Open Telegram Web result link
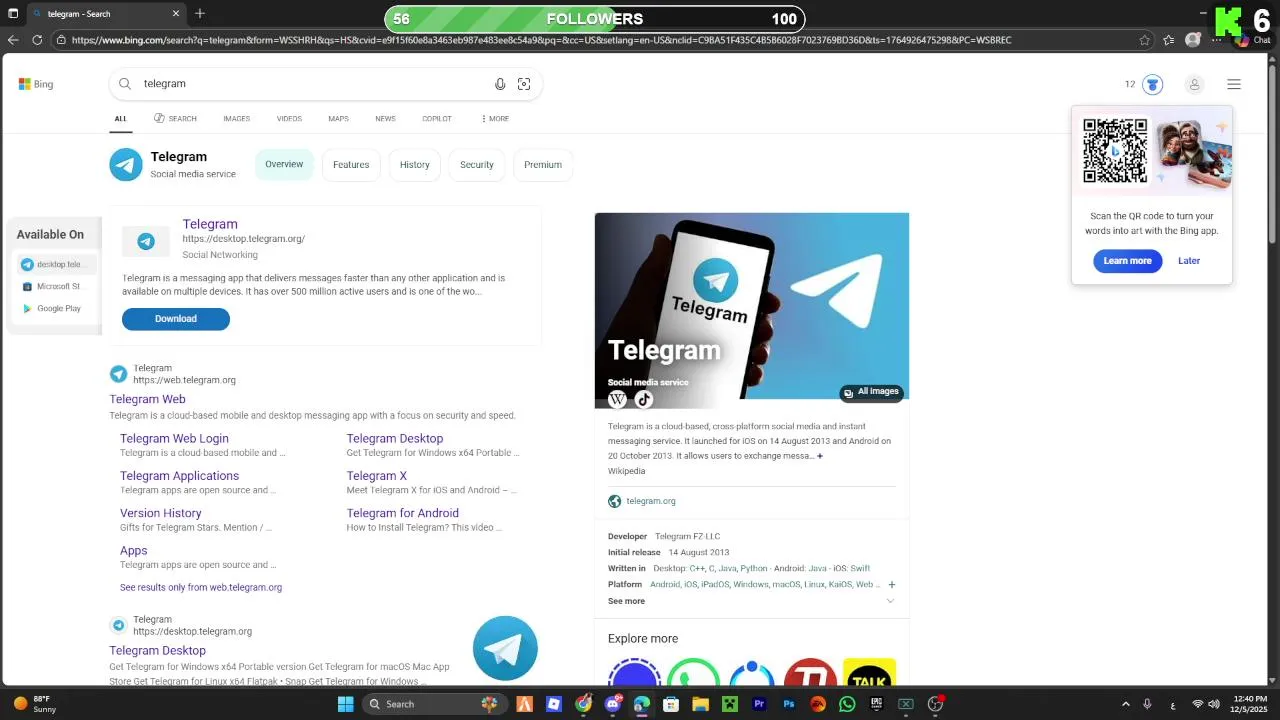Screen dimensions: 1280x720 tap(147, 399)
